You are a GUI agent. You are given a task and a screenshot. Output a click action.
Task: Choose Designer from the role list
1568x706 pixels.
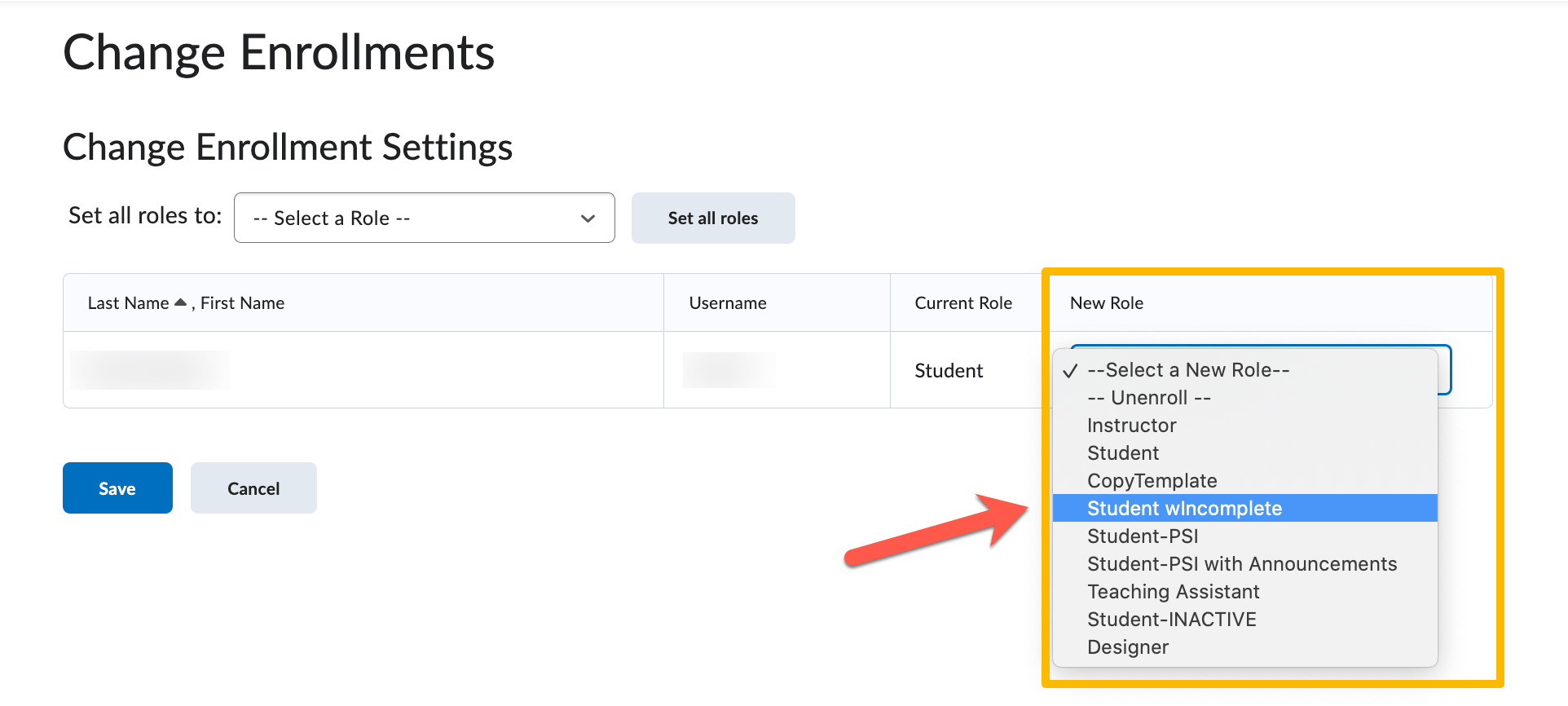(1128, 647)
